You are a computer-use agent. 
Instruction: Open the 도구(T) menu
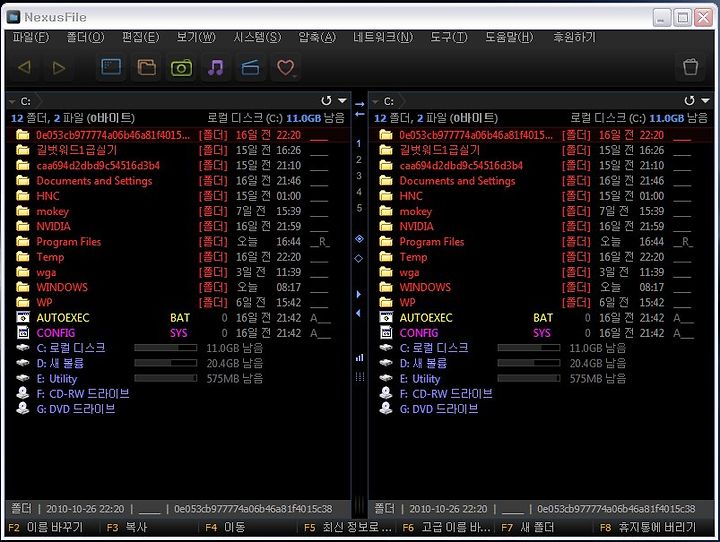(x=449, y=37)
